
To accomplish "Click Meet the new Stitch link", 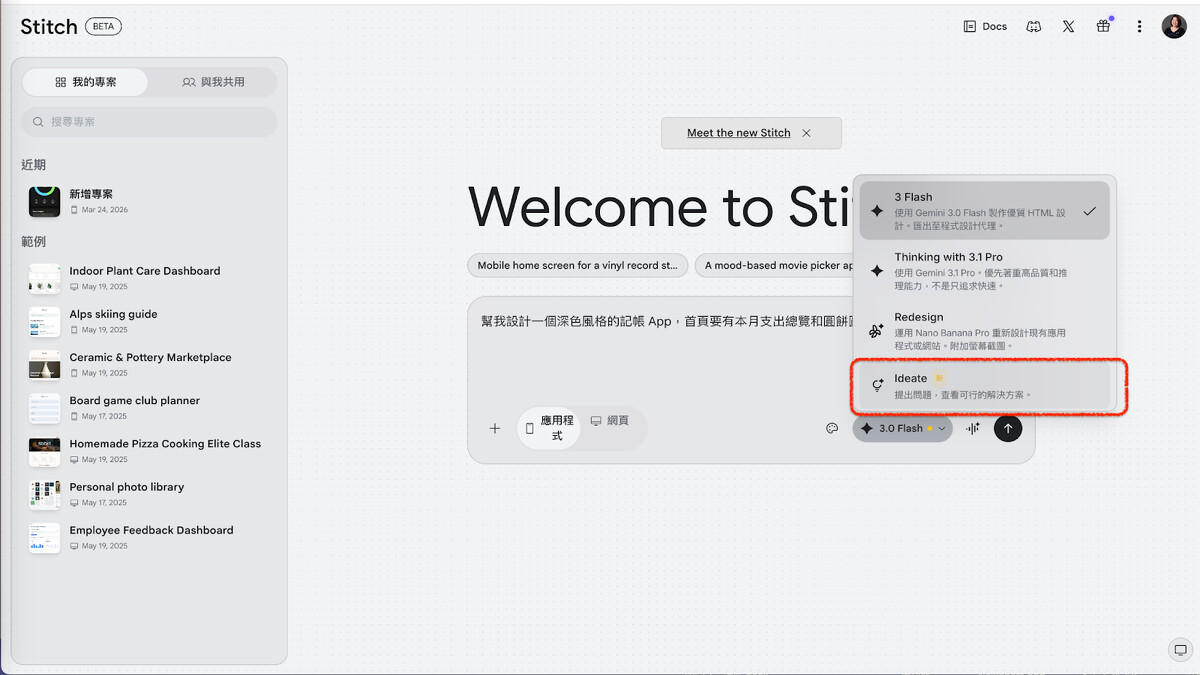I will 738,133.
